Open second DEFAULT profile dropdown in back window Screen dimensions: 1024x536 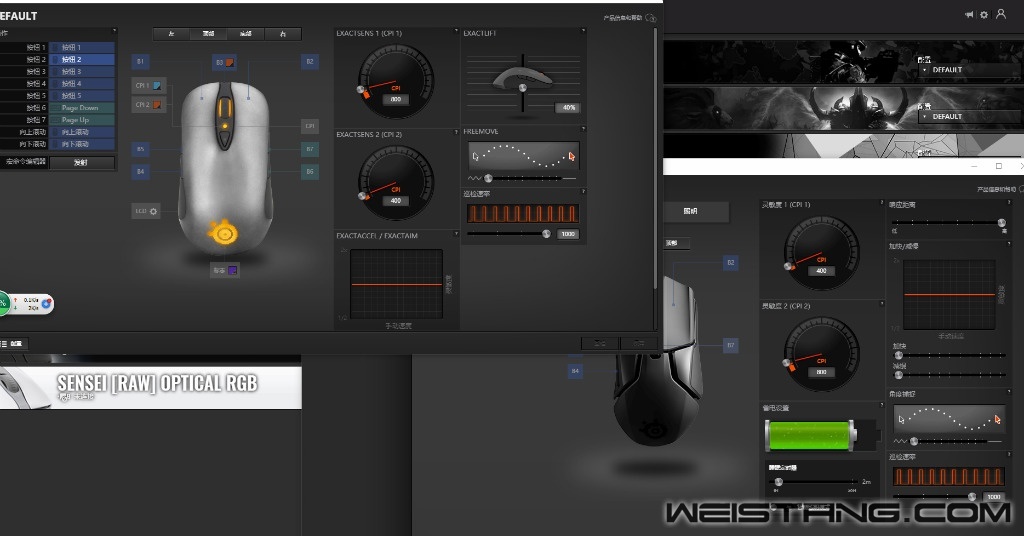[970, 117]
